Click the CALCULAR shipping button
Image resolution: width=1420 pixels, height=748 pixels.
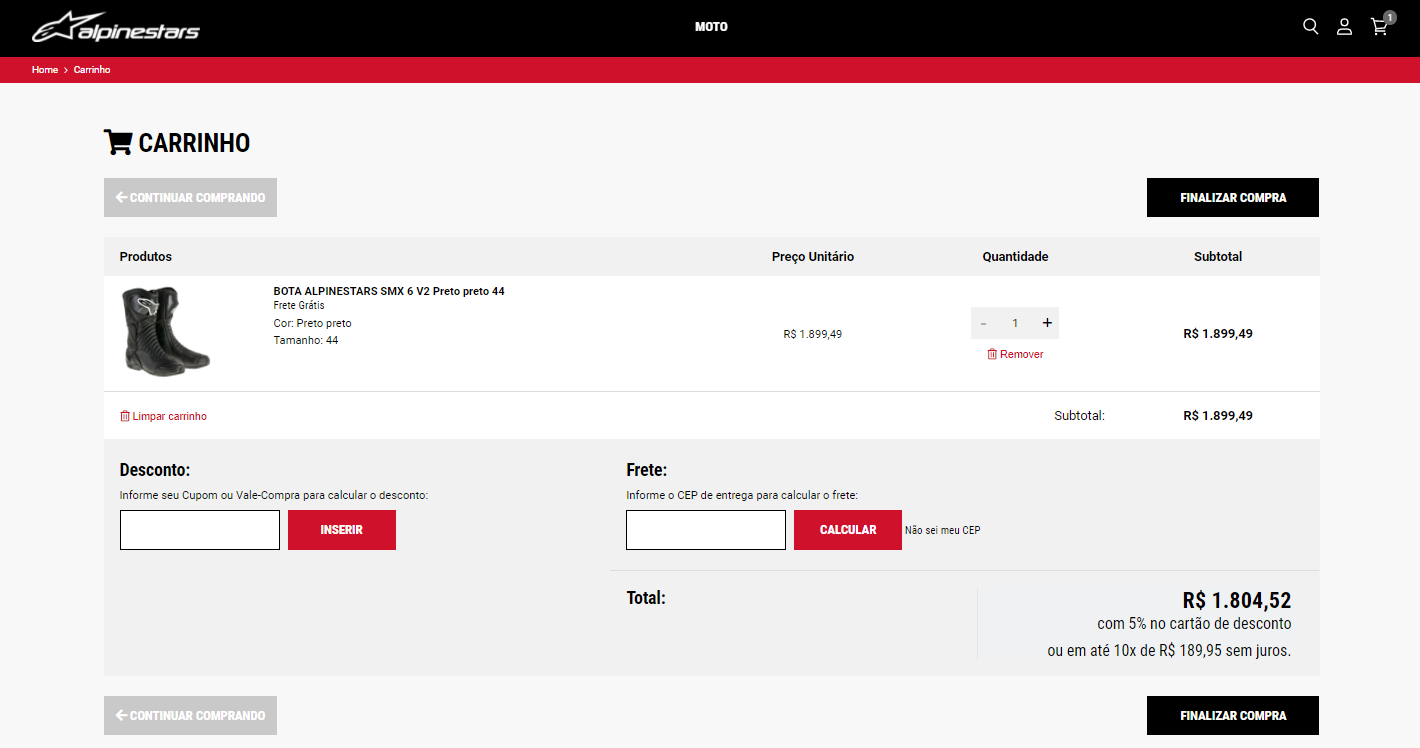848,530
